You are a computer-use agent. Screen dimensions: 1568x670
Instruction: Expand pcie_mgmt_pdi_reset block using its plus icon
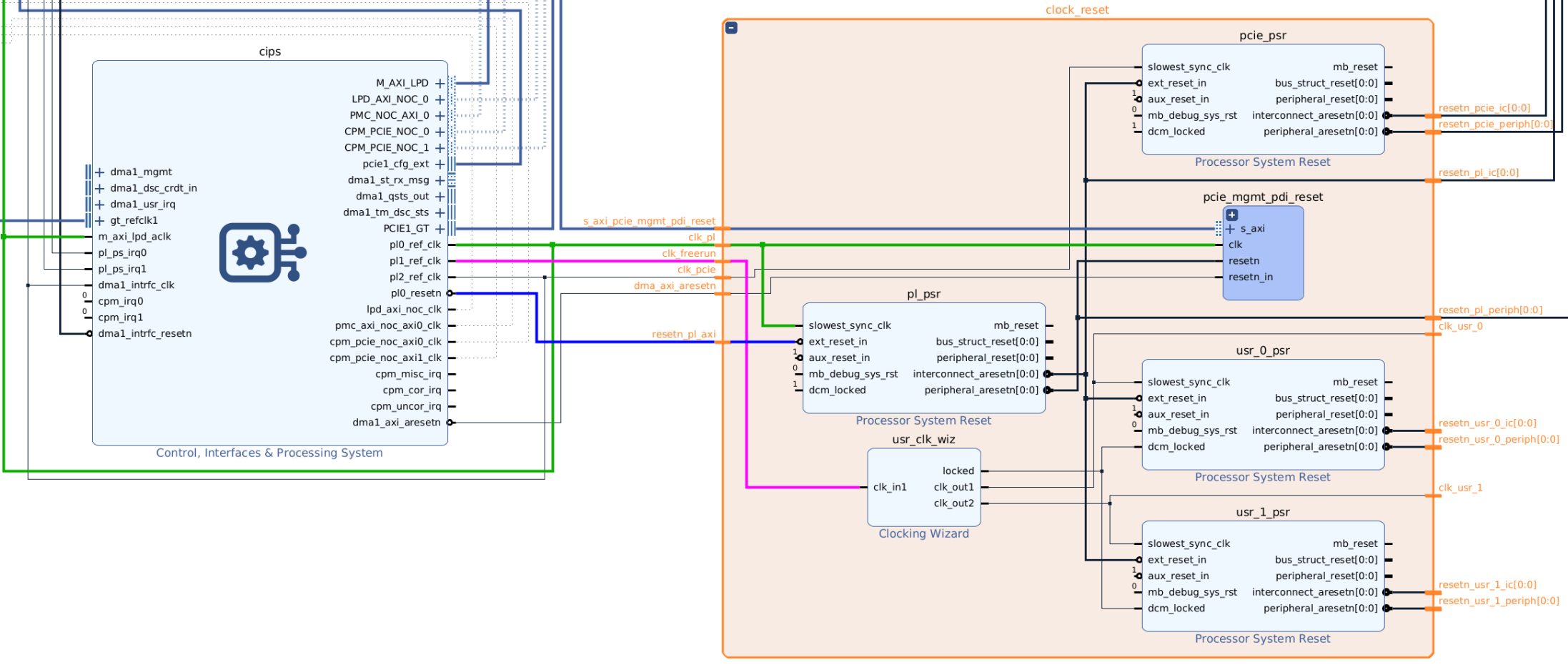pos(1231,215)
